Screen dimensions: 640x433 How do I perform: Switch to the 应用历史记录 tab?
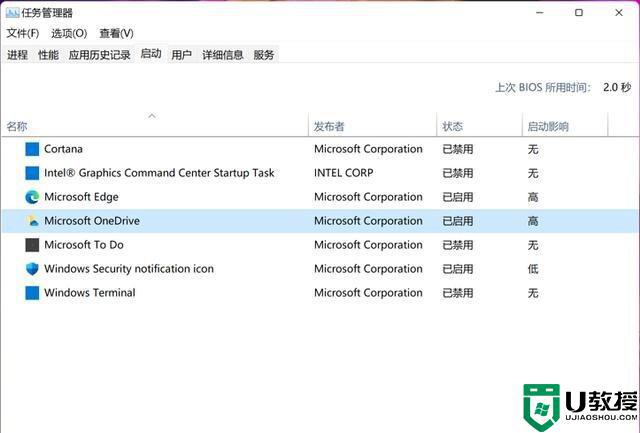99,55
